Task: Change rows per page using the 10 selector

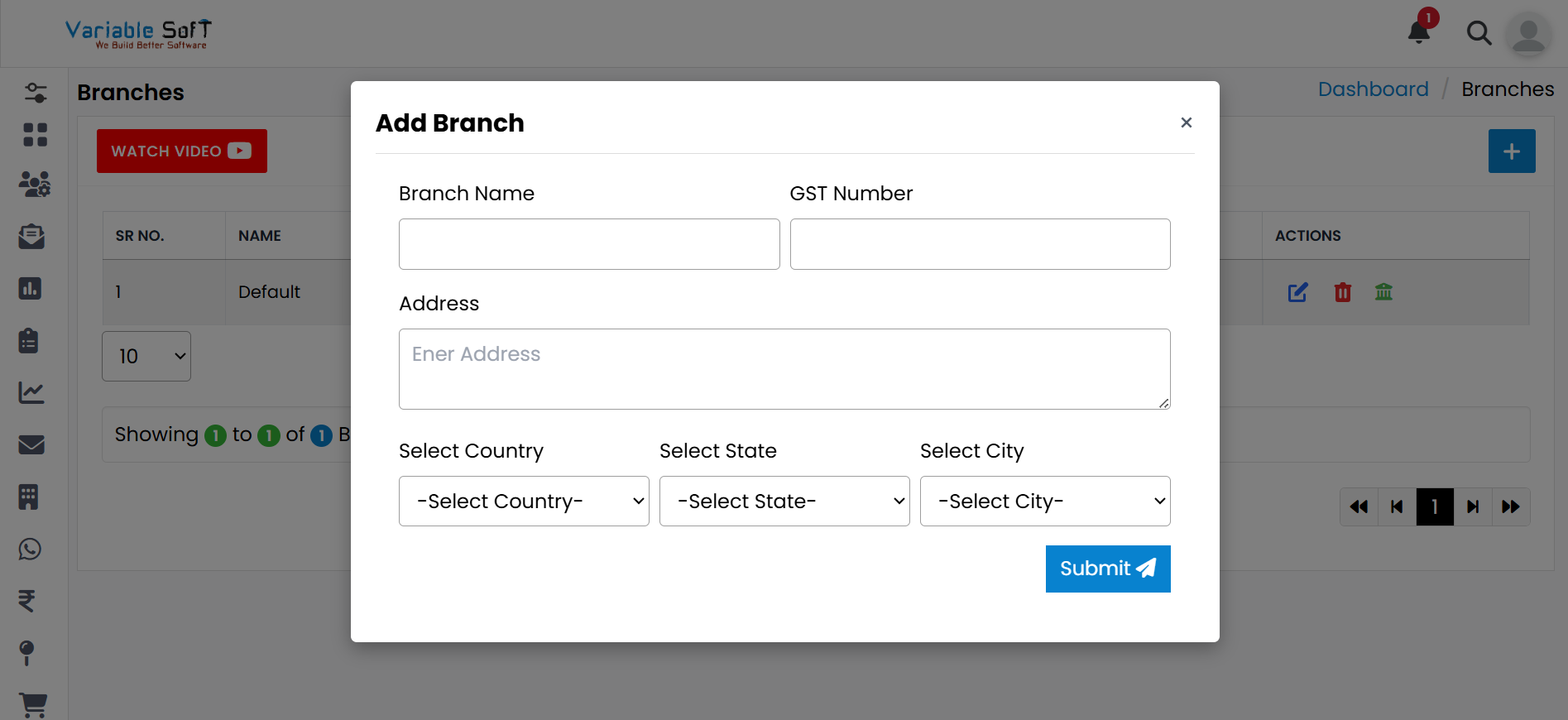Action: coord(146,356)
